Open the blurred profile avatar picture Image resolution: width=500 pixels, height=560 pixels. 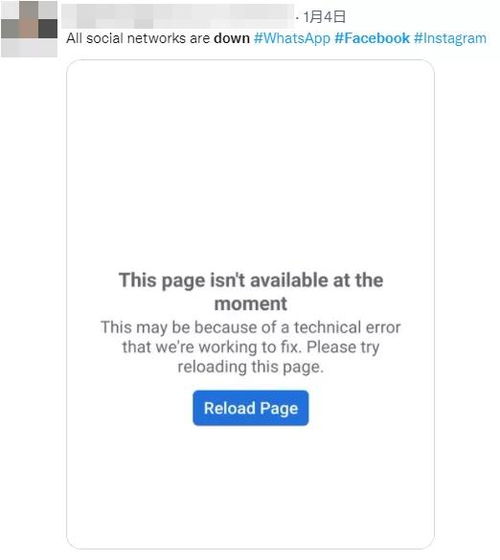click(29, 29)
